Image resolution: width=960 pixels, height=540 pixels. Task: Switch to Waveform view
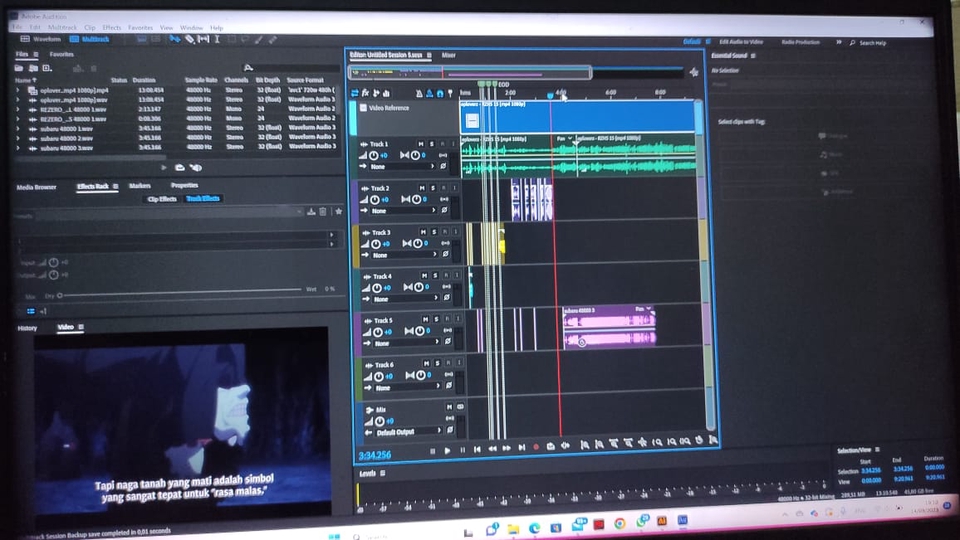click(x=41, y=39)
